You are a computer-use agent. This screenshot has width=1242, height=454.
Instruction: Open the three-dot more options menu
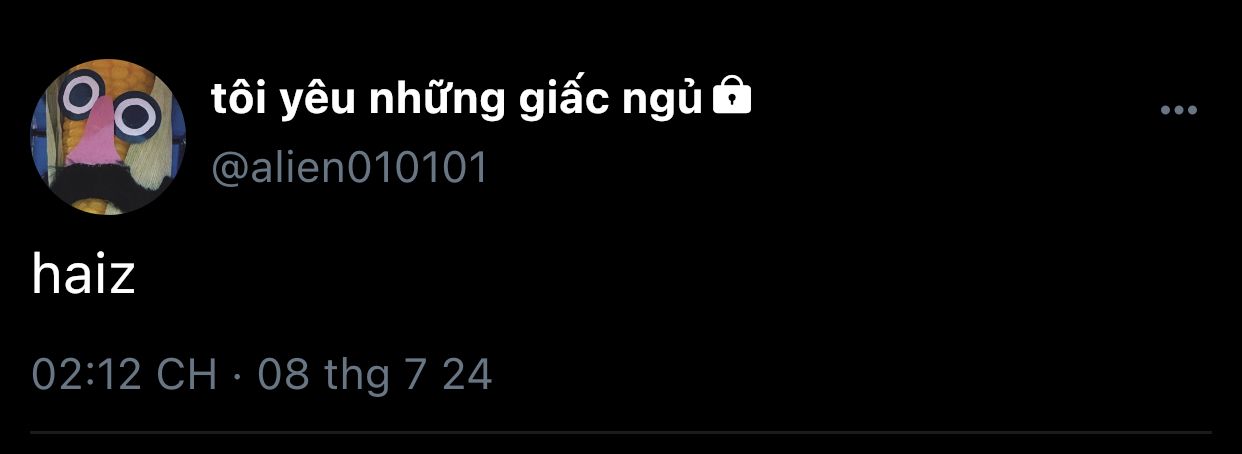tap(1178, 111)
